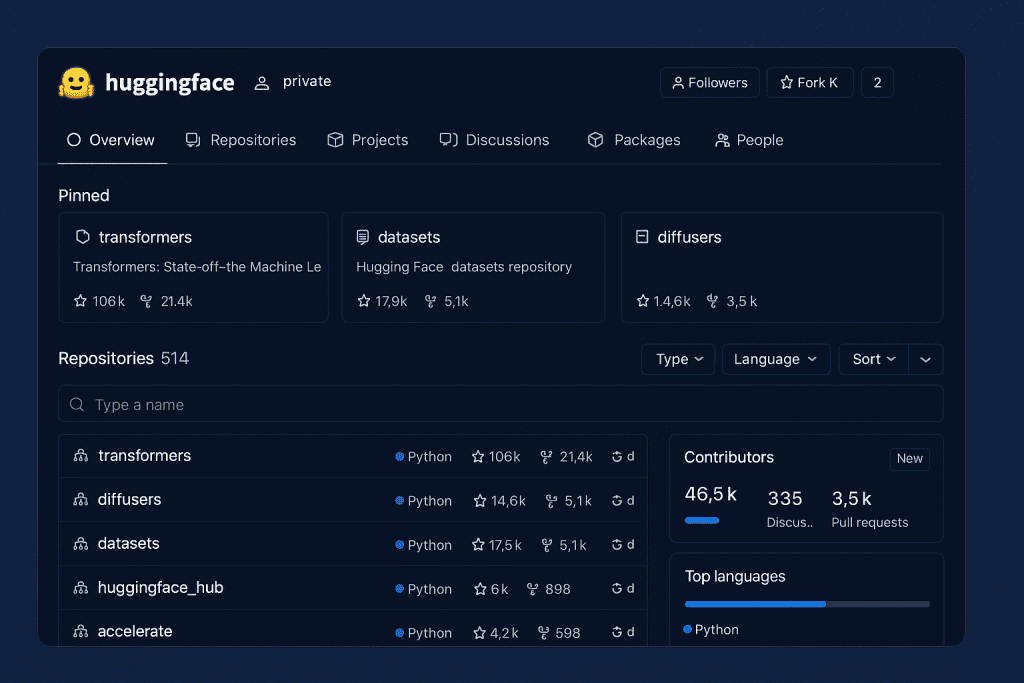The height and width of the screenshot is (683, 1024).
Task: Click the org icon in the diffusers row
Action: pyautogui.click(x=81, y=500)
